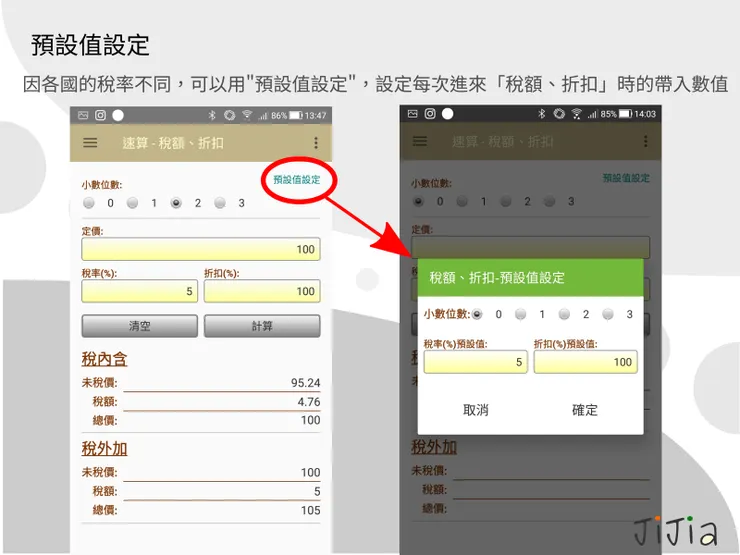Select 2 decimal places in preset dialog
The height and width of the screenshot is (555, 740).
564,314
